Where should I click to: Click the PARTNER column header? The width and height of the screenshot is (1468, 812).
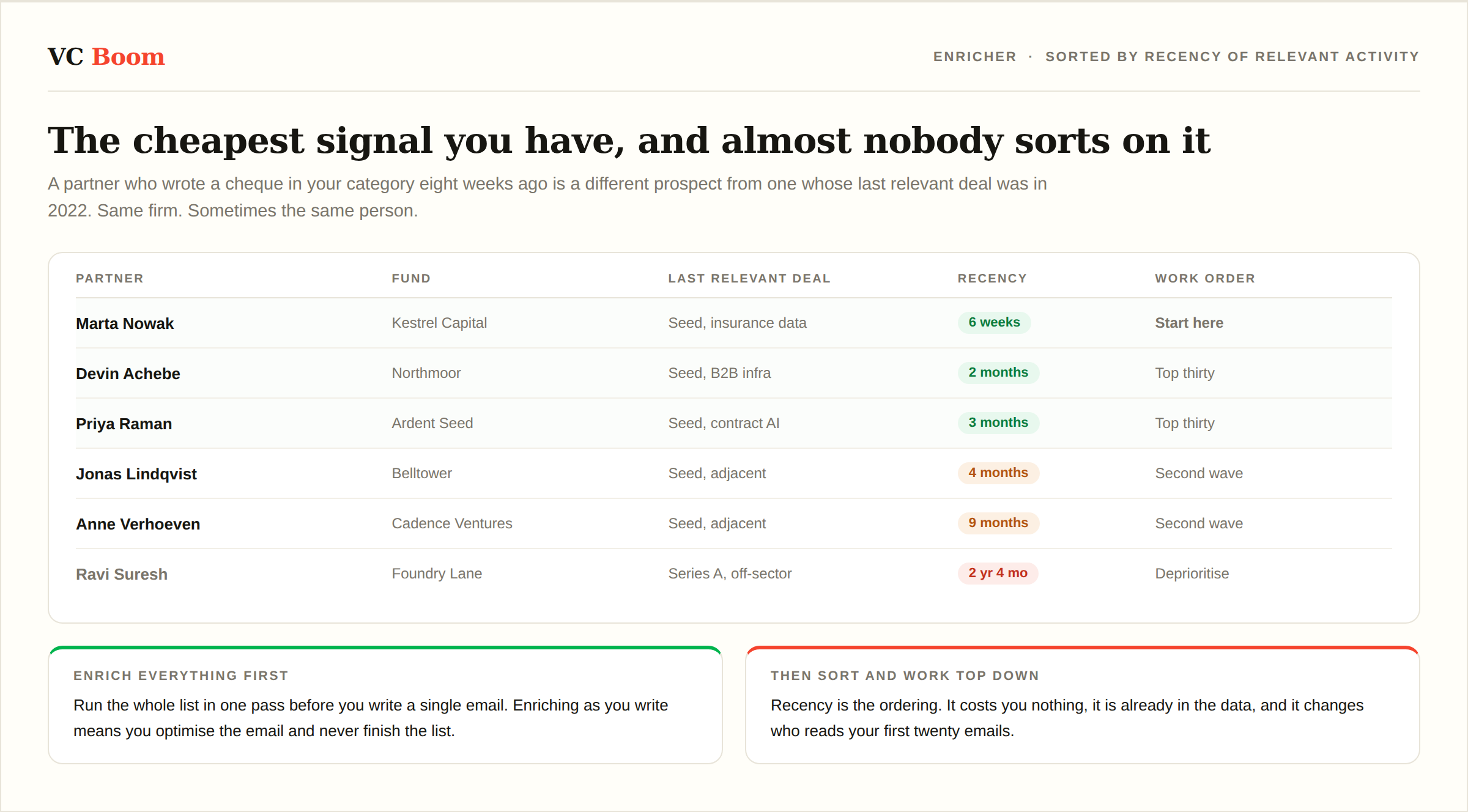[x=109, y=278]
